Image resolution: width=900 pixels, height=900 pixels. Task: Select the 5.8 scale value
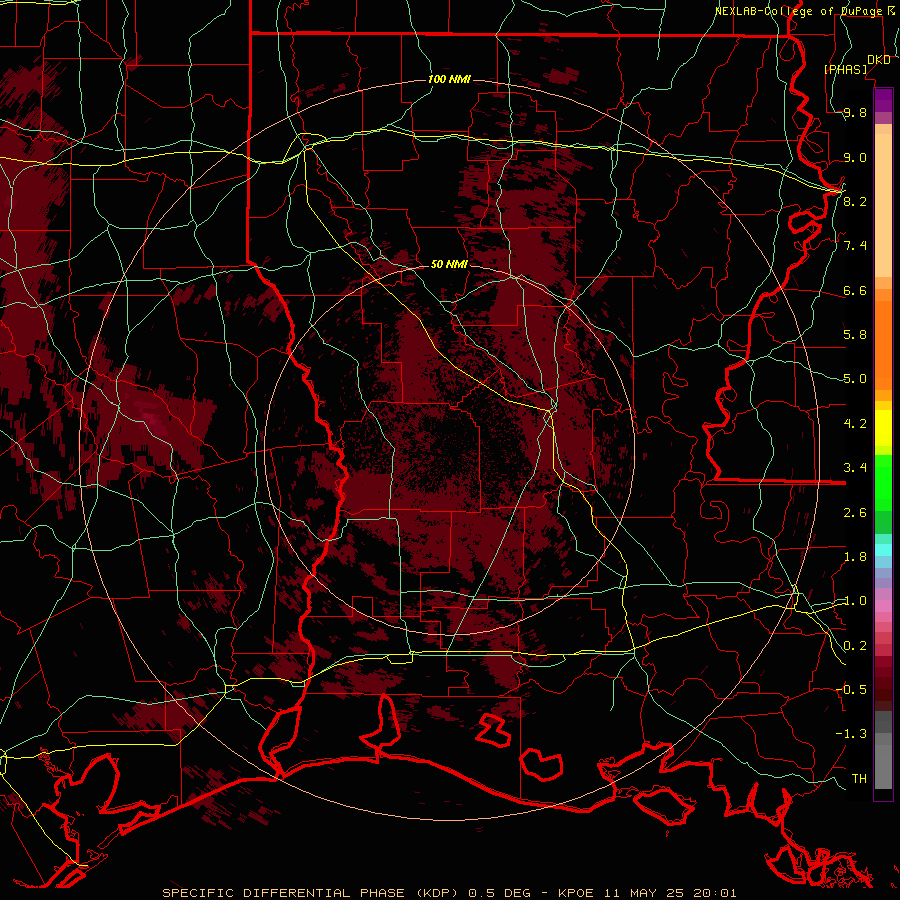(x=855, y=335)
